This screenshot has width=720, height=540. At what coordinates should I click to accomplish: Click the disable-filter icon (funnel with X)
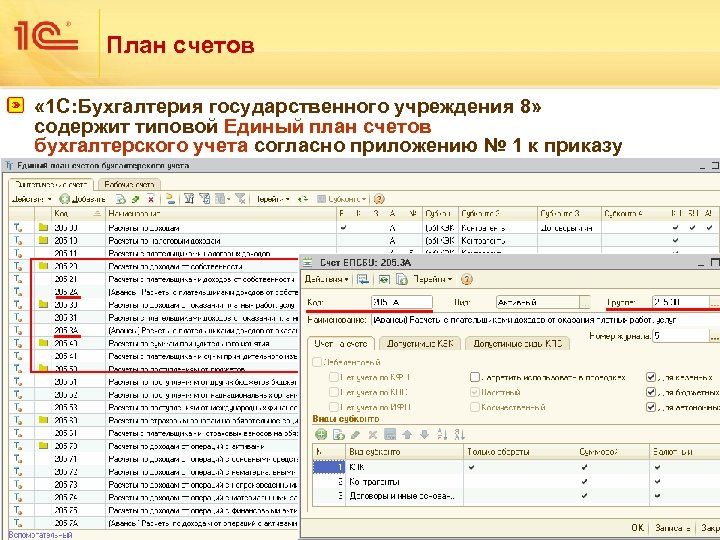pyautogui.click(x=240, y=199)
